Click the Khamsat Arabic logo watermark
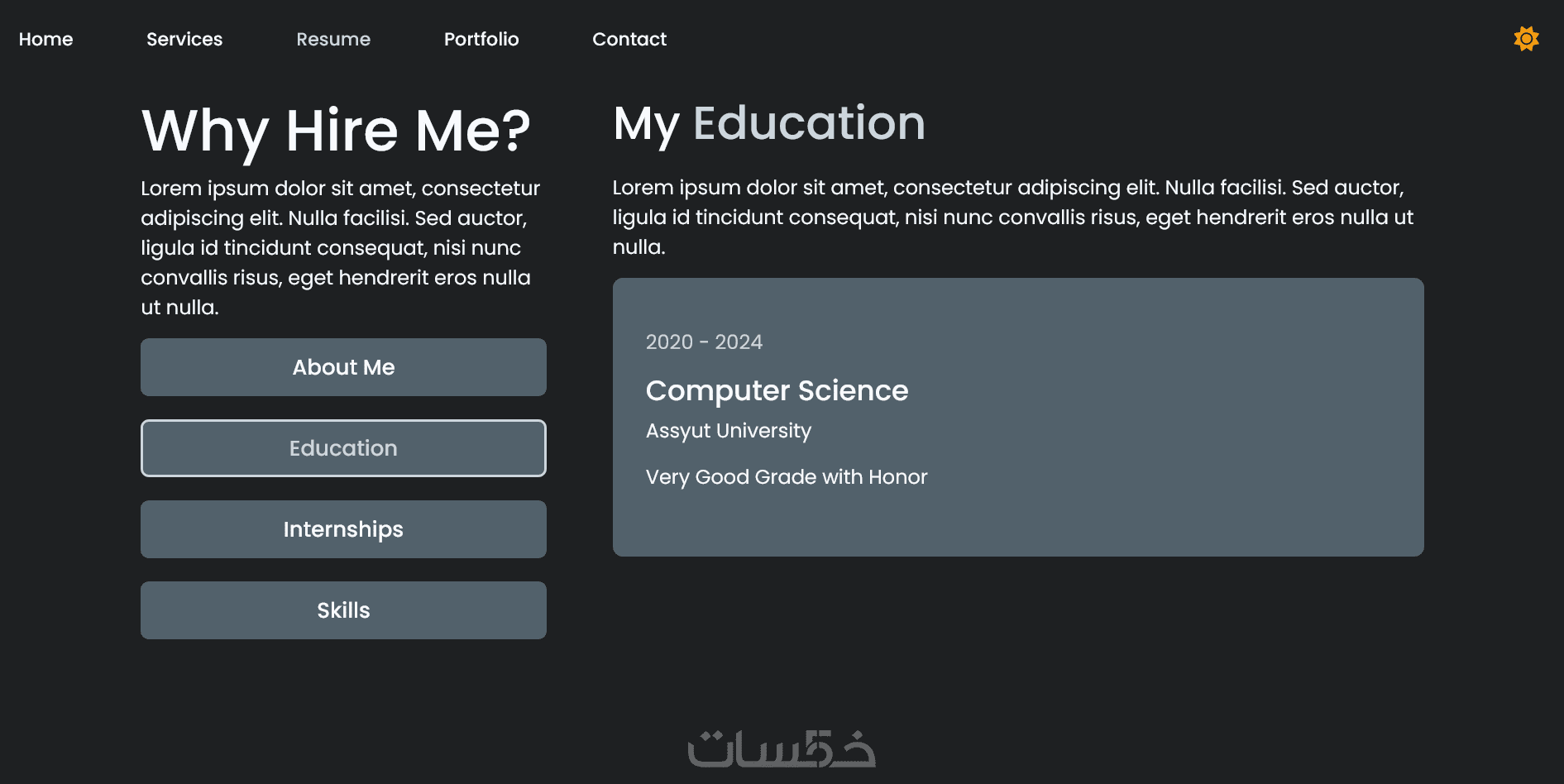 [x=781, y=748]
